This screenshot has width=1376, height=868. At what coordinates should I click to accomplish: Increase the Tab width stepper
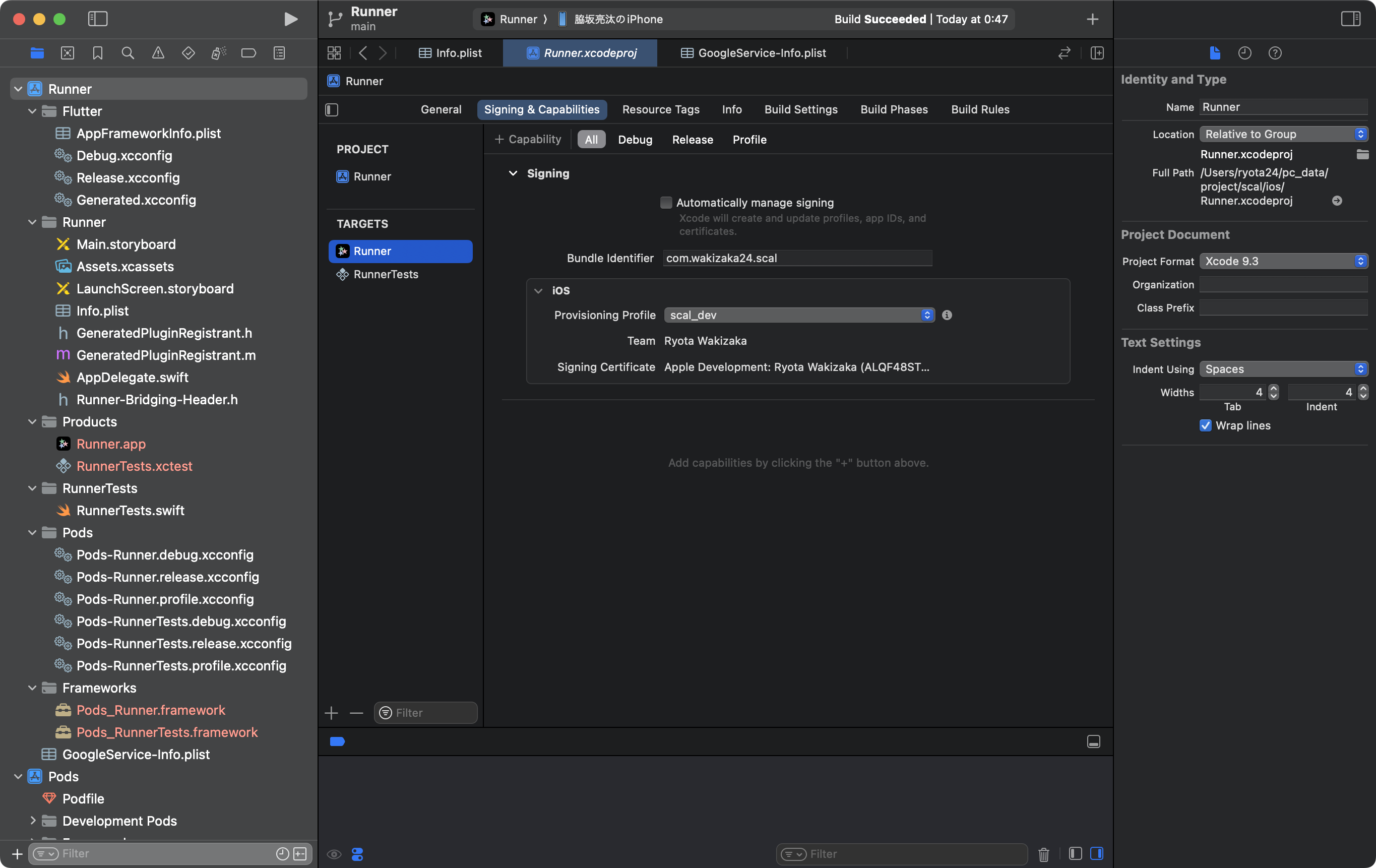tap(1274, 389)
